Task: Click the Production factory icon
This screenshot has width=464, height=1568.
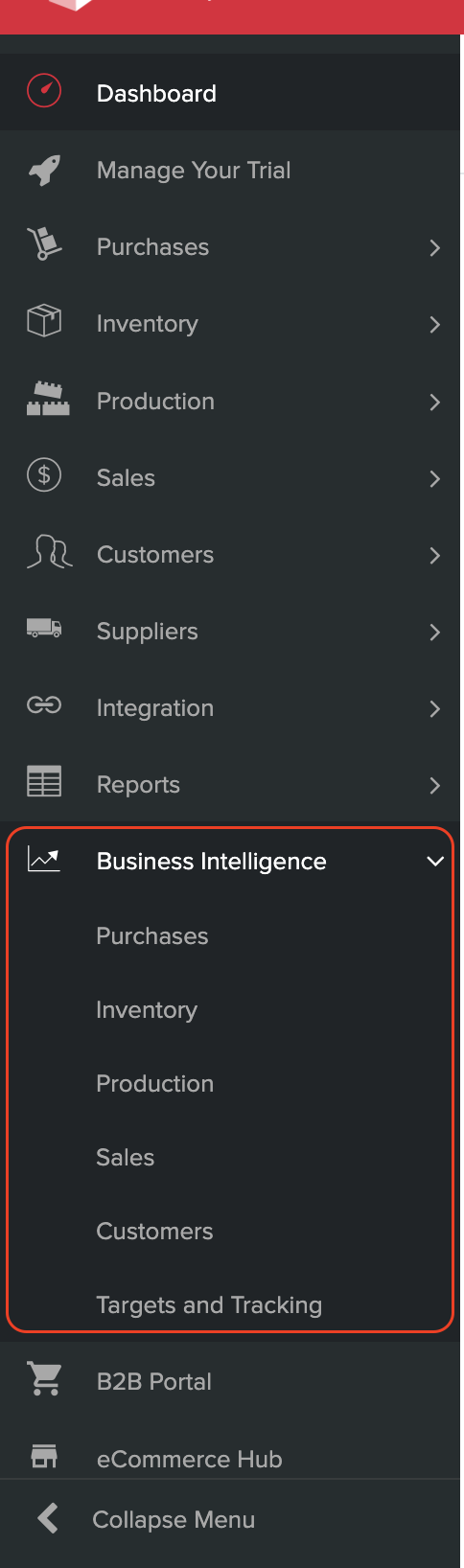Action: pos(48,399)
